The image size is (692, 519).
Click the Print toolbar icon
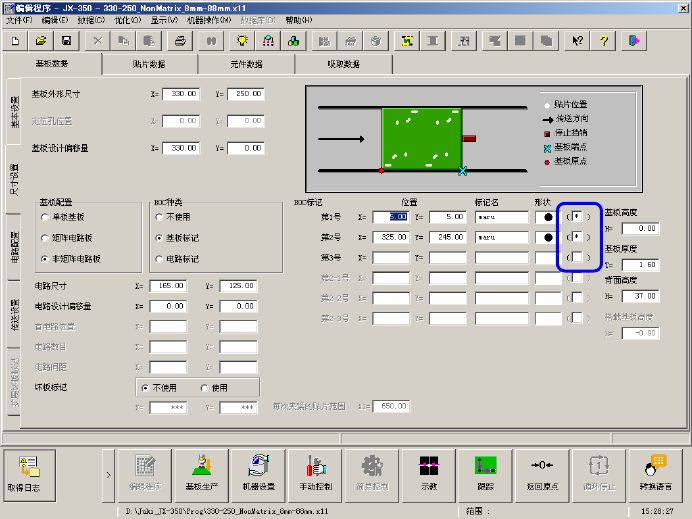coord(180,41)
